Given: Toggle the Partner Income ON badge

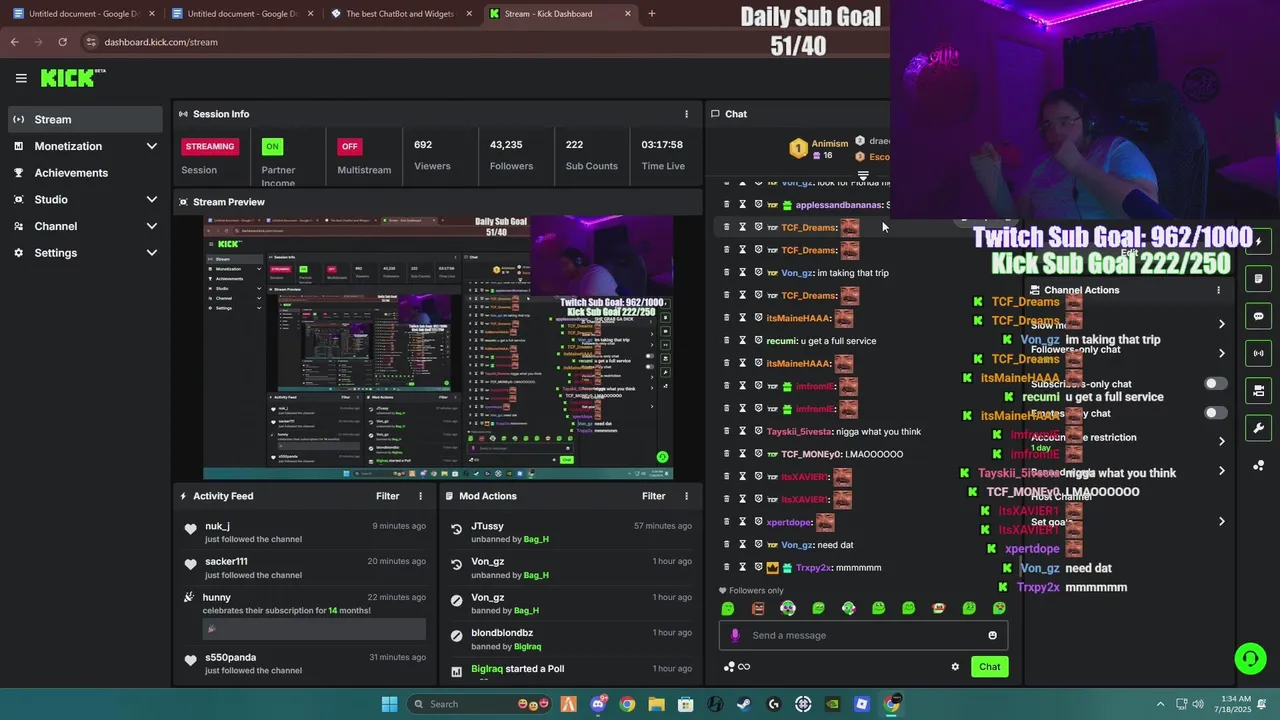Looking at the screenshot, I should [x=271, y=146].
